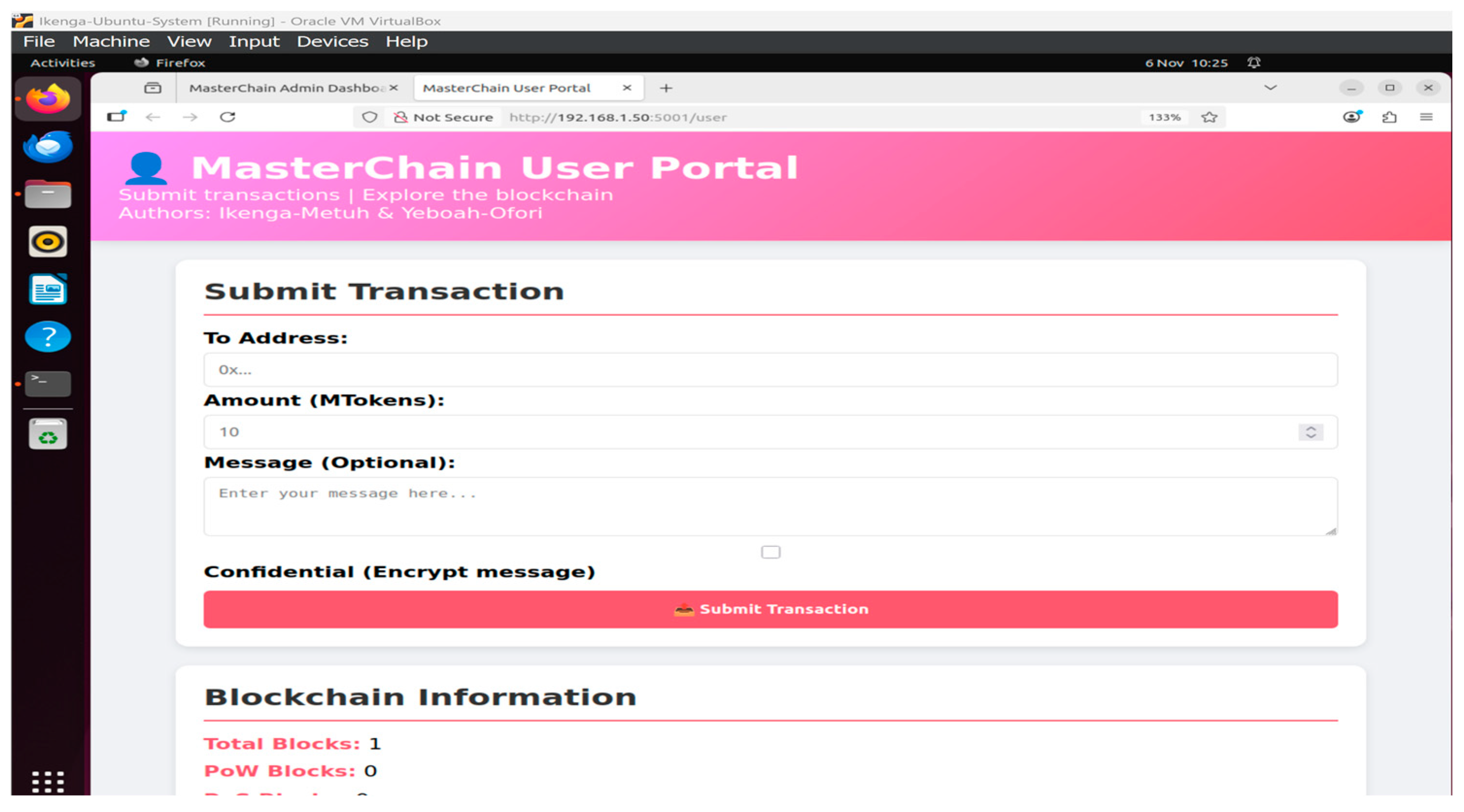Open the extensions puzzle icon
This screenshot has height=812, width=1464.
click(1389, 117)
